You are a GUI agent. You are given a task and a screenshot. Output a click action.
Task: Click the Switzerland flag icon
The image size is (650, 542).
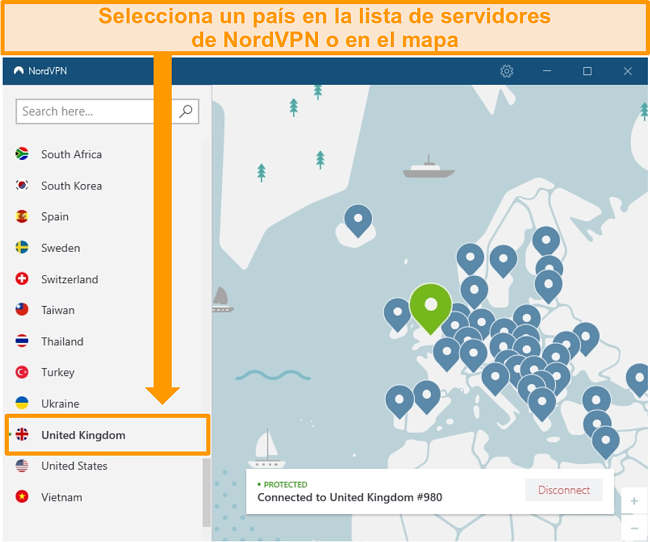pos(22,279)
